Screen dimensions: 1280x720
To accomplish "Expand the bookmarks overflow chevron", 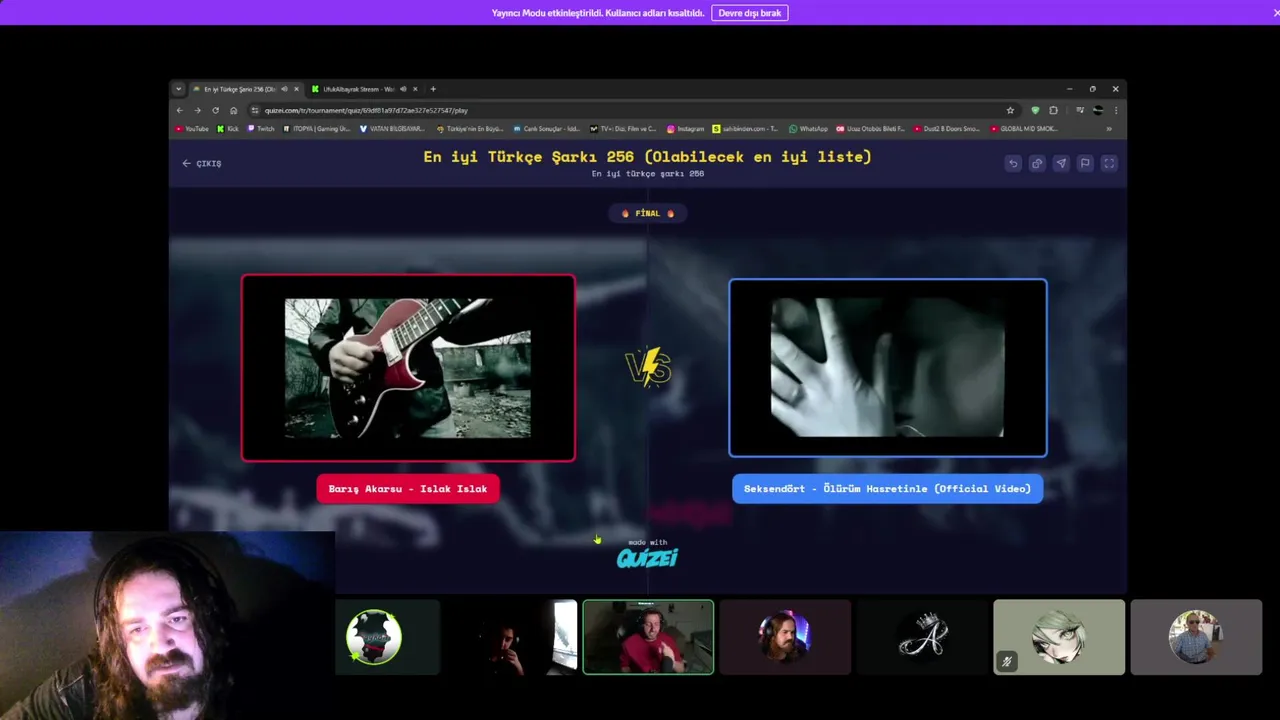I will pos(1109,129).
